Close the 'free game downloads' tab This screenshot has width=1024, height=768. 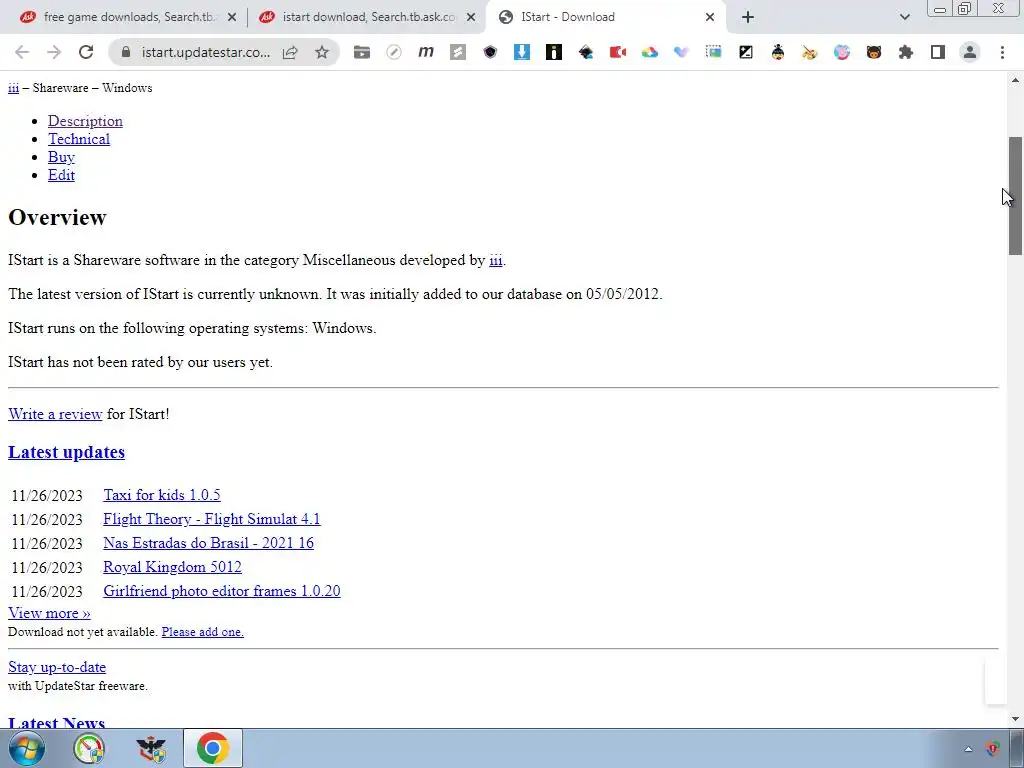pos(232,17)
